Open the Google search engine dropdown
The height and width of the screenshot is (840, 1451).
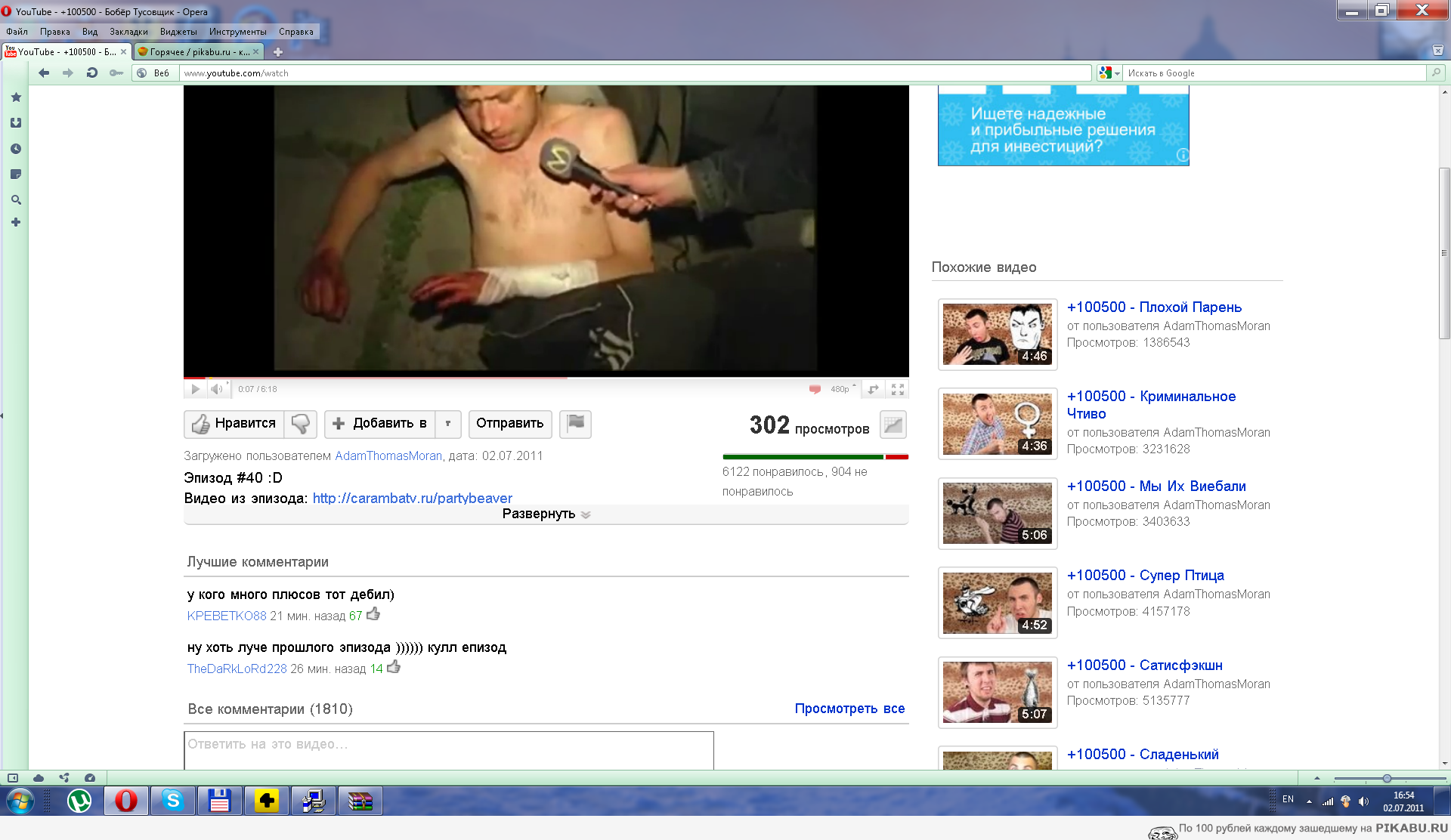coord(1109,73)
